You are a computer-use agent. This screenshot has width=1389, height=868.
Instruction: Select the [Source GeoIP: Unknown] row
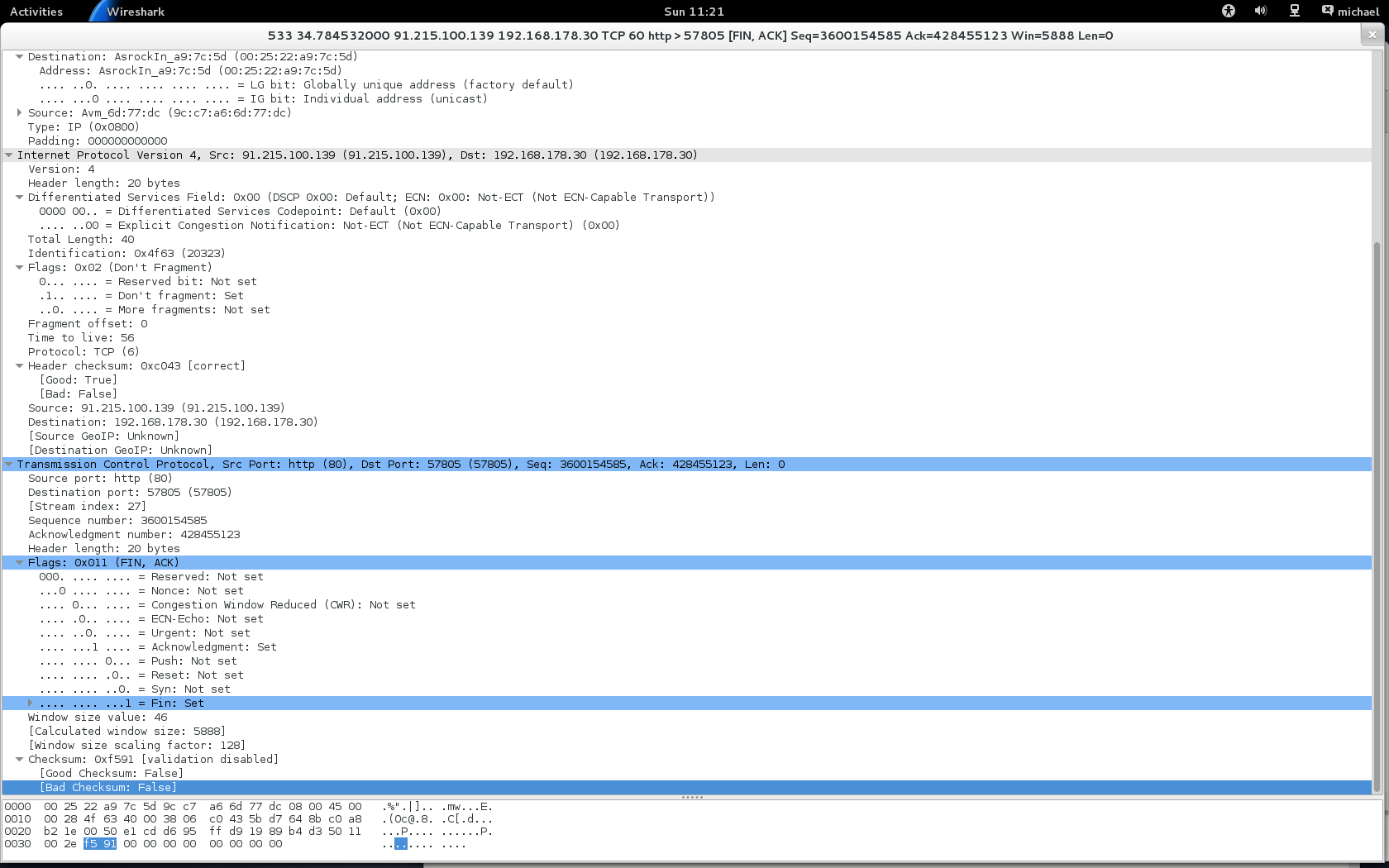687,436
